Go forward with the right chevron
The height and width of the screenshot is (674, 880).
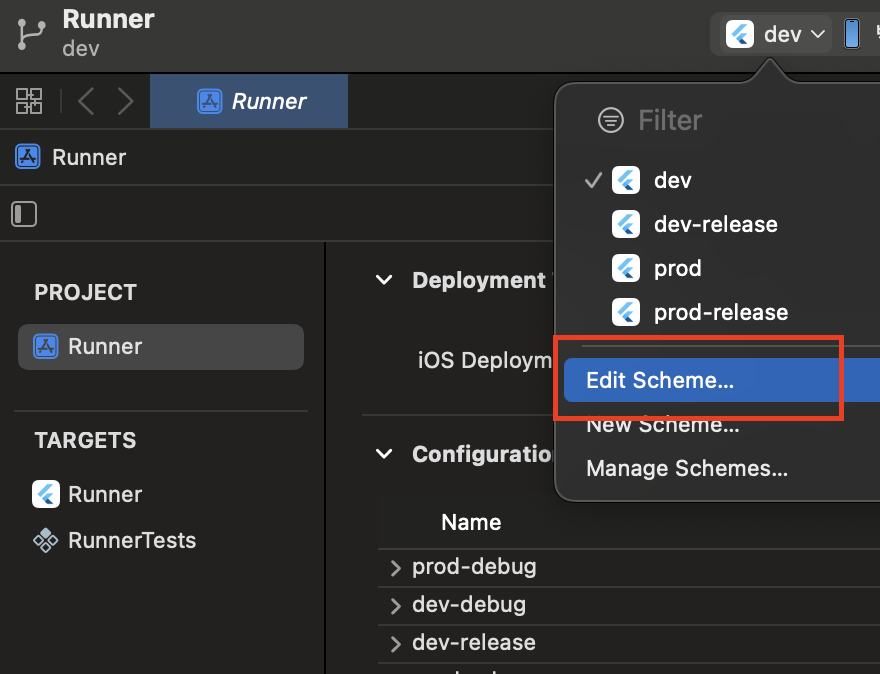tap(125, 102)
